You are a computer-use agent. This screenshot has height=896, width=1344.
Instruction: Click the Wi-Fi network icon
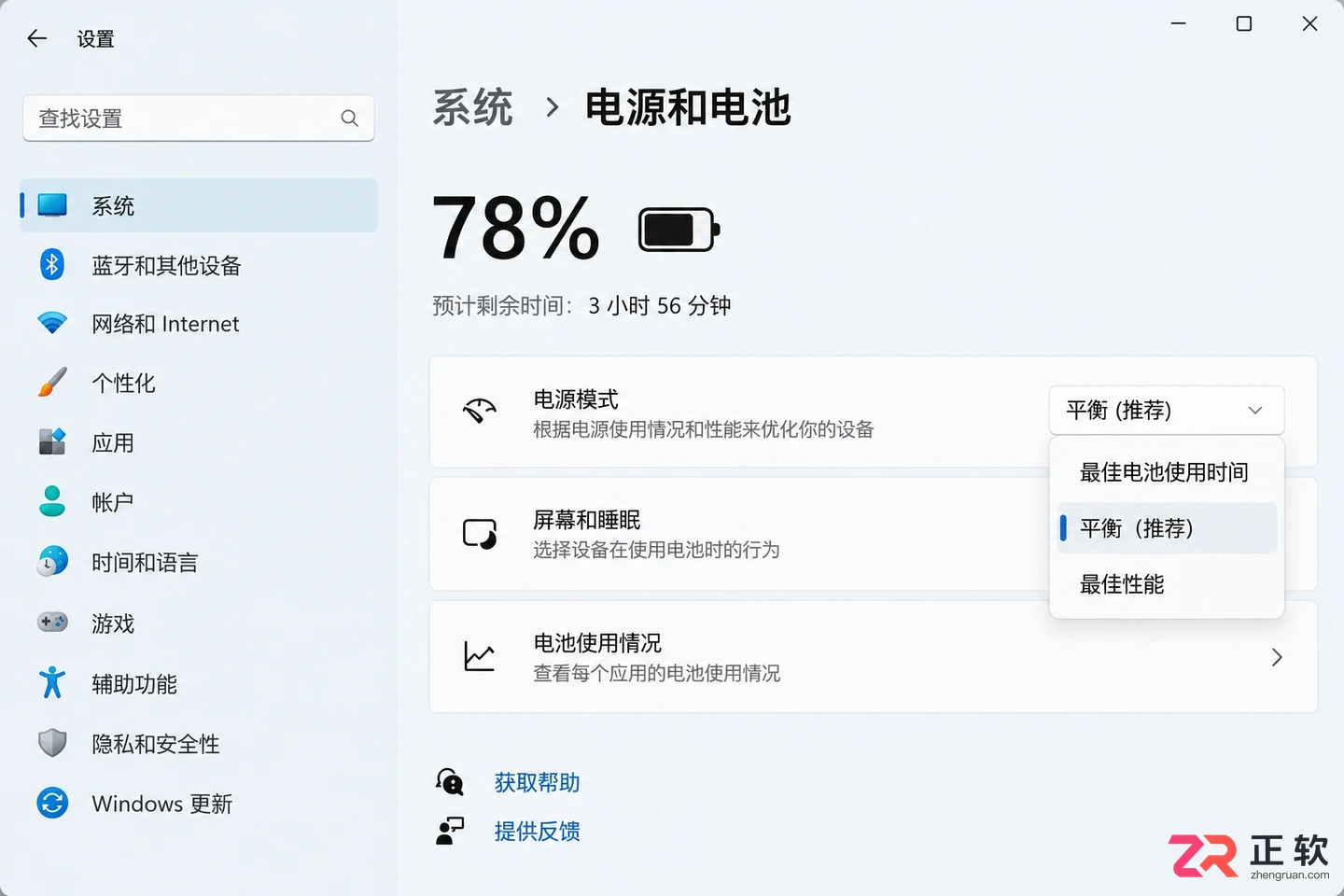(x=52, y=323)
